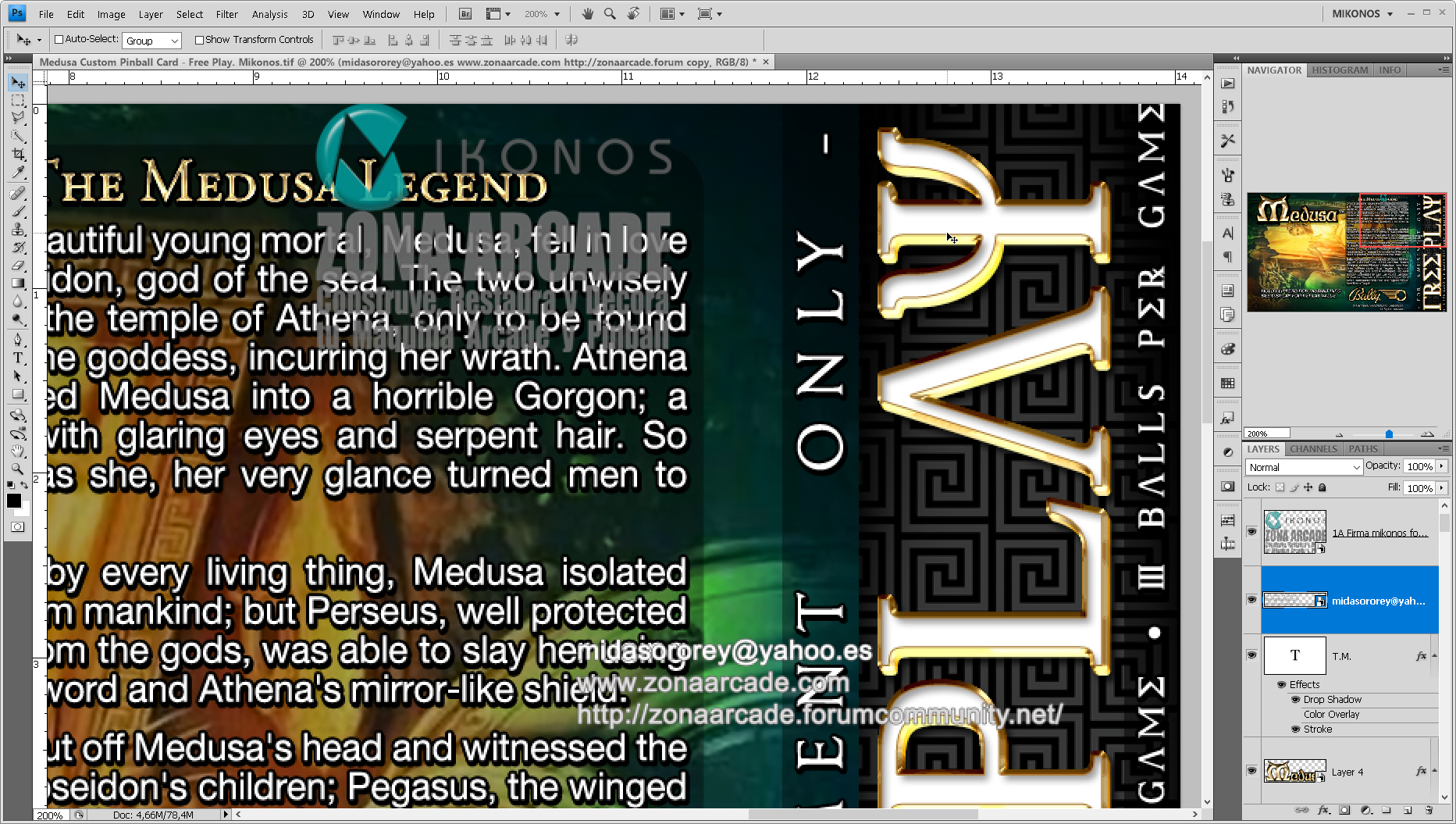The height and width of the screenshot is (824, 1456).
Task: Activate the Lasso tool
Action: pos(18,118)
